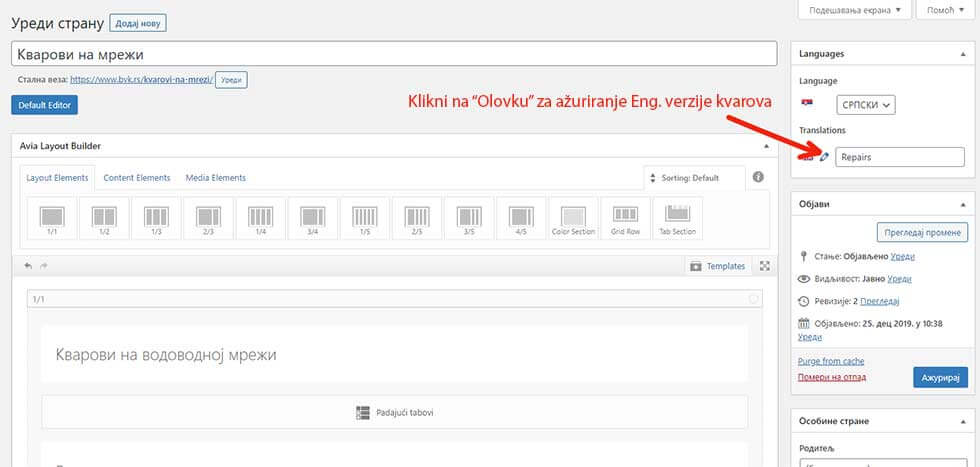This screenshot has height=467, width=980.
Task: Insert the Grid Row element
Action: (x=625, y=219)
